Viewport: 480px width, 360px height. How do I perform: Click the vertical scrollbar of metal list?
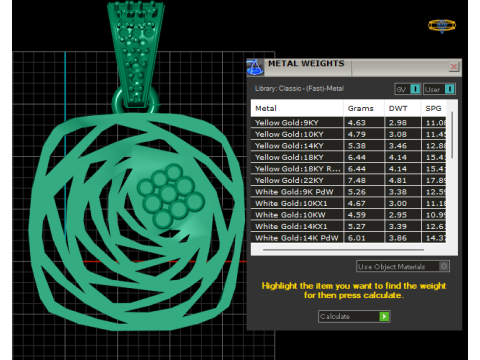(x=452, y=135)
